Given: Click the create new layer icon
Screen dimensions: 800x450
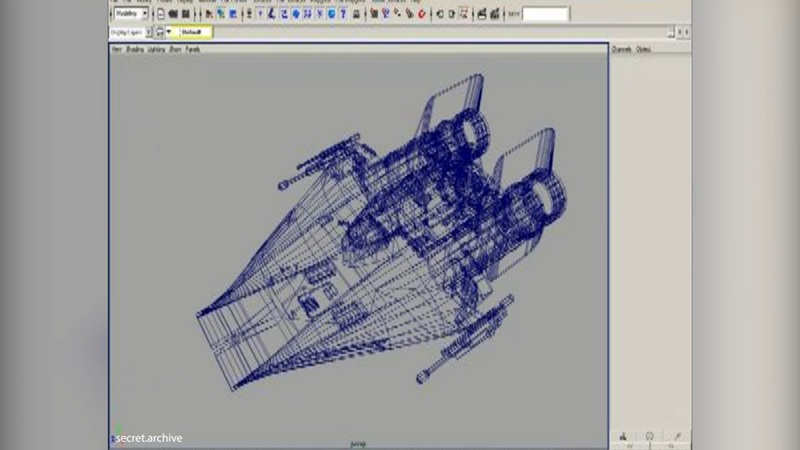Looking at the screenshot, I should (x=160, y=33).
